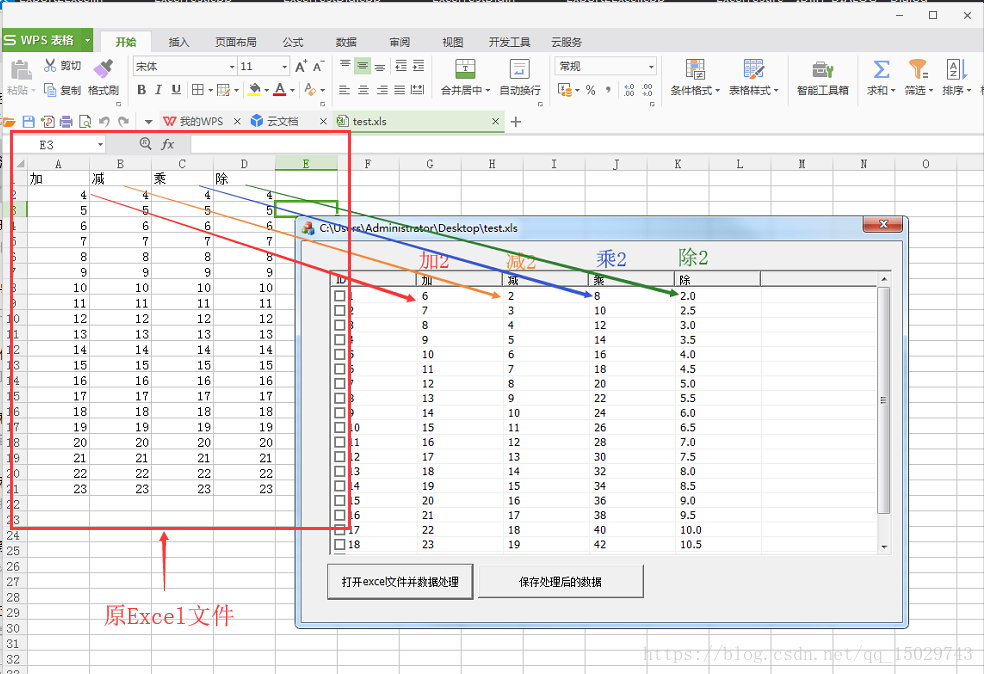The image size is (984, 674).
Task: Toggle Italic formatting
Action: point(159,90)
